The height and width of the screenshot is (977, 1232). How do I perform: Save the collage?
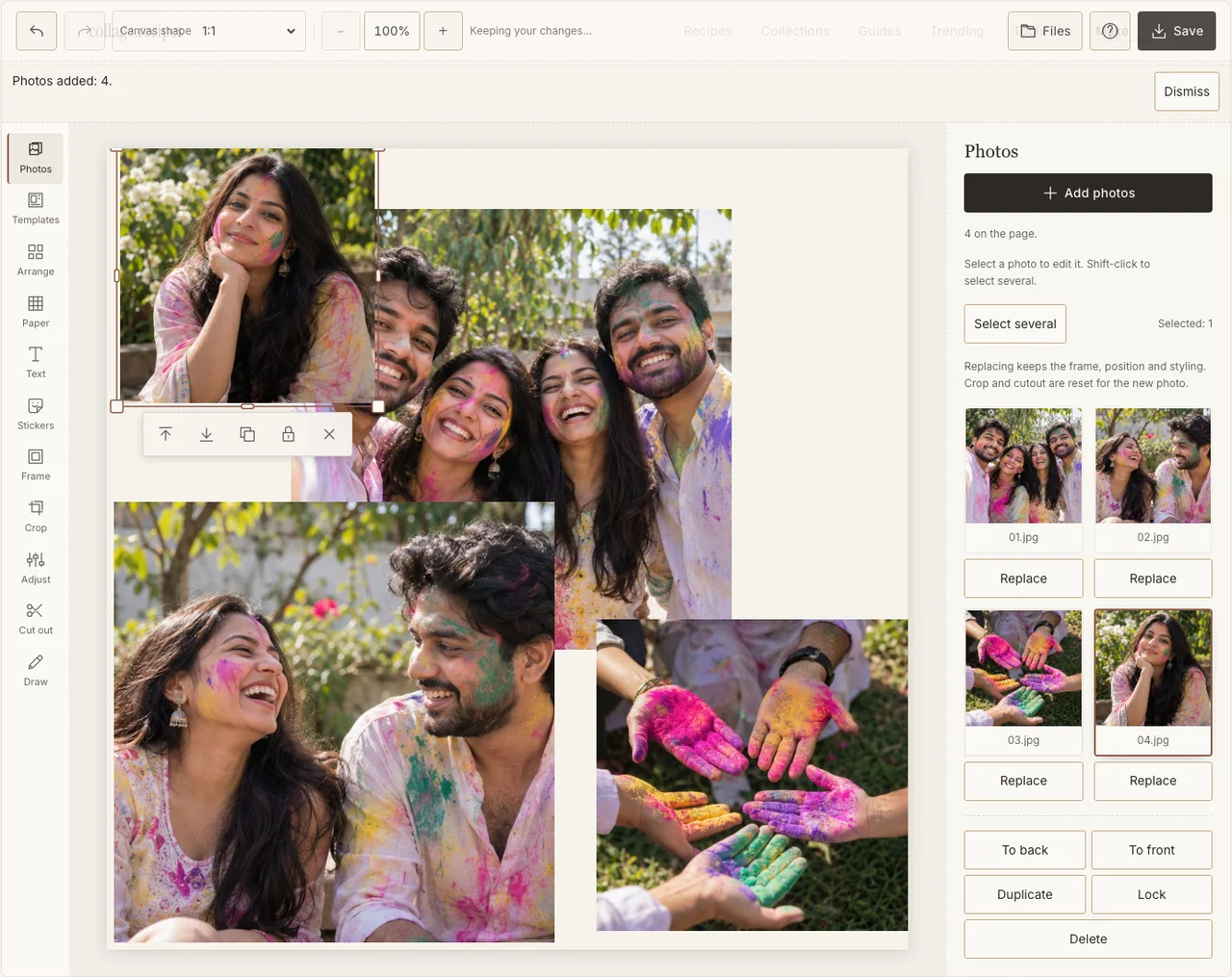pos(1176,31)
